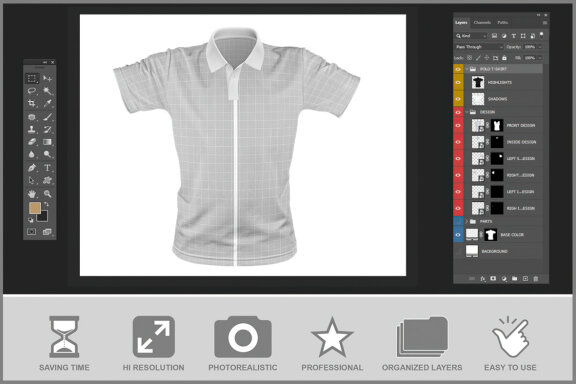Create a new group in Layers panel
The image size is (576, 384).
pyautogui.click(x=515, y=279)
